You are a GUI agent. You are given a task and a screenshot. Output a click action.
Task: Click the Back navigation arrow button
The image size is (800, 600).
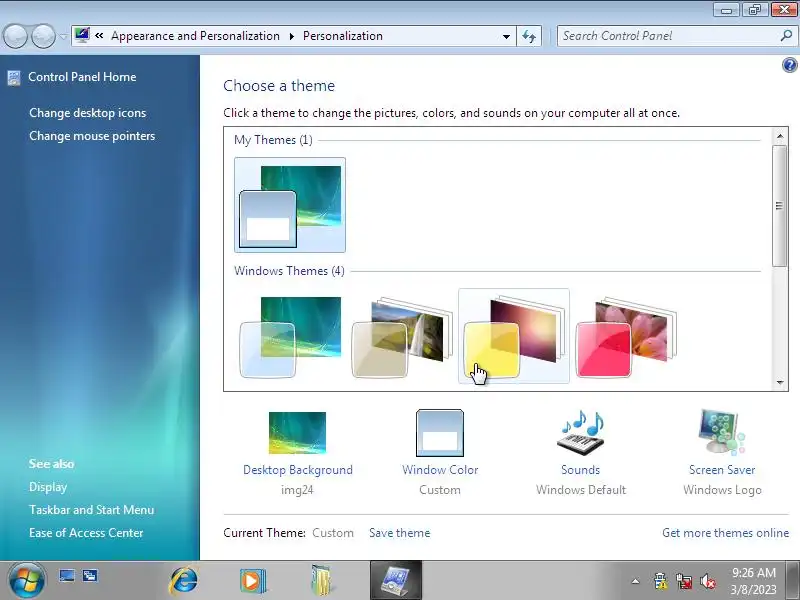(x=15, y=36)
